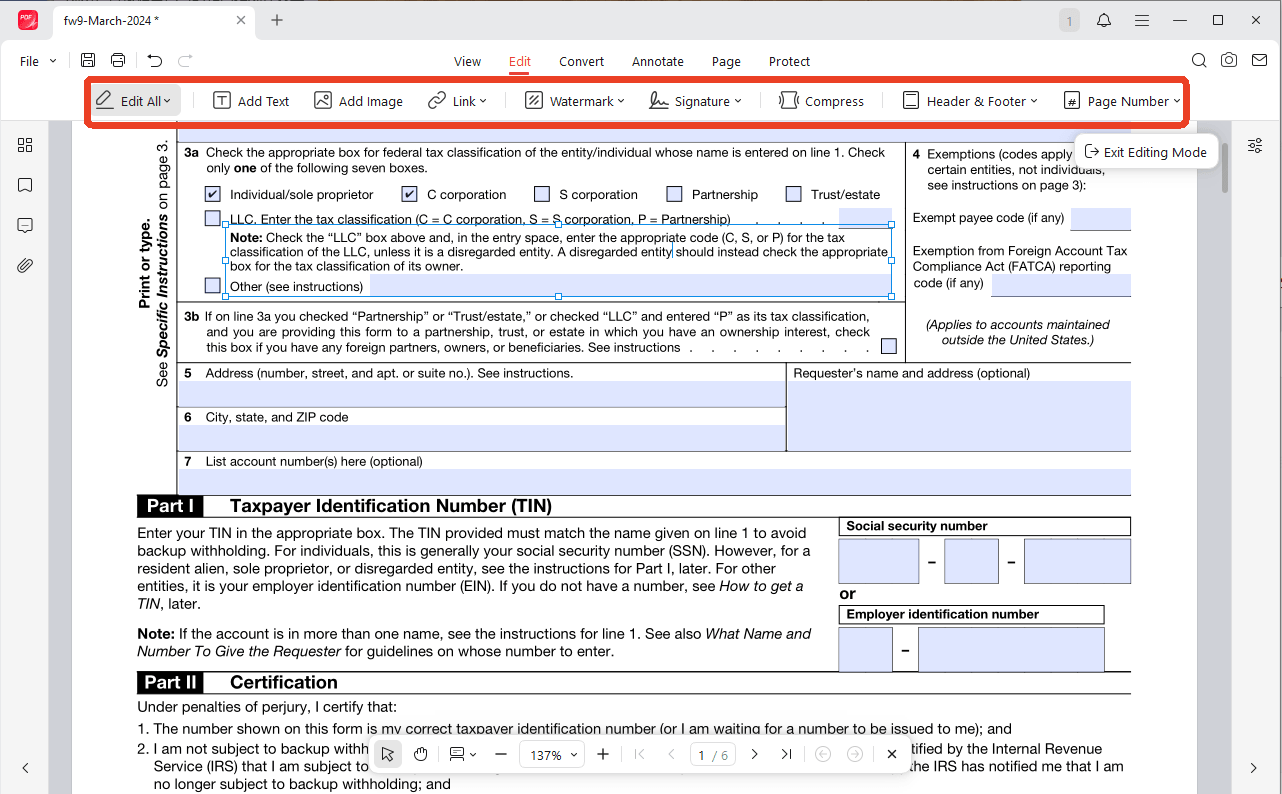Open the properties sliders icon
Screen dimensions: 1282x794
(x=1255, y=146)
